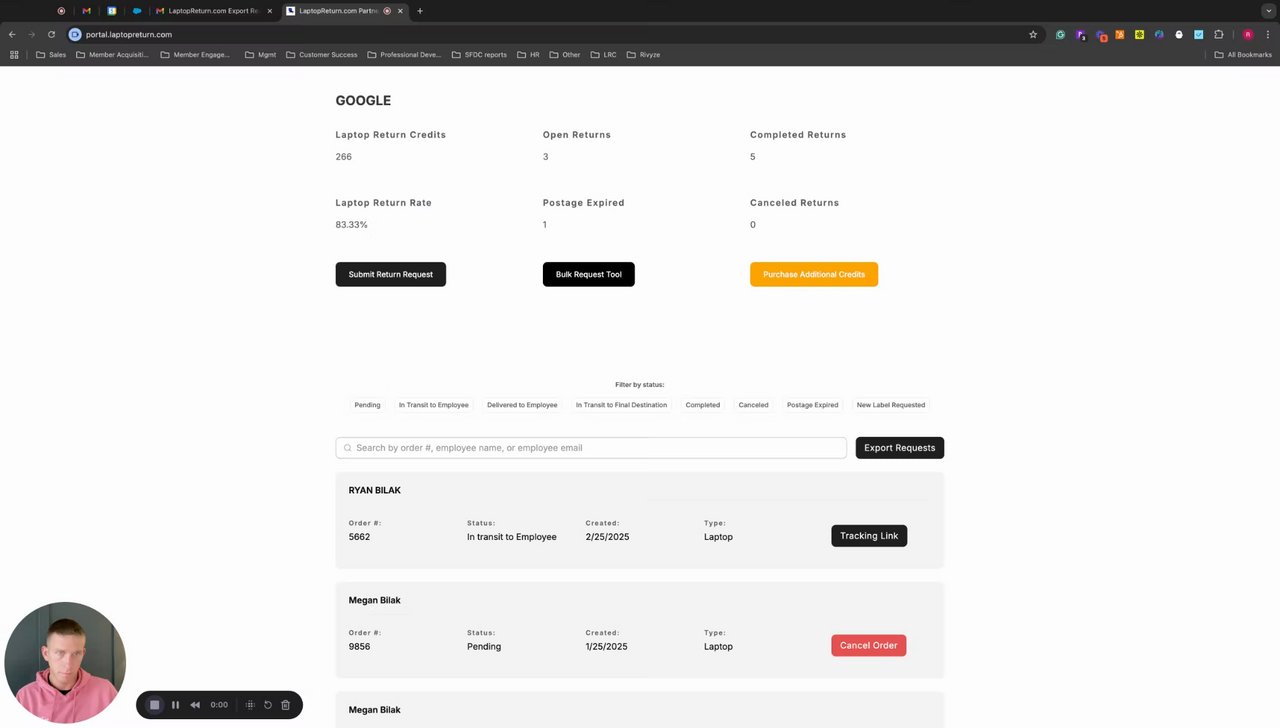The height and width of the screenshot is (728, 1280).
Task: Open a new browser tab
Action: [x=420, y=11]
